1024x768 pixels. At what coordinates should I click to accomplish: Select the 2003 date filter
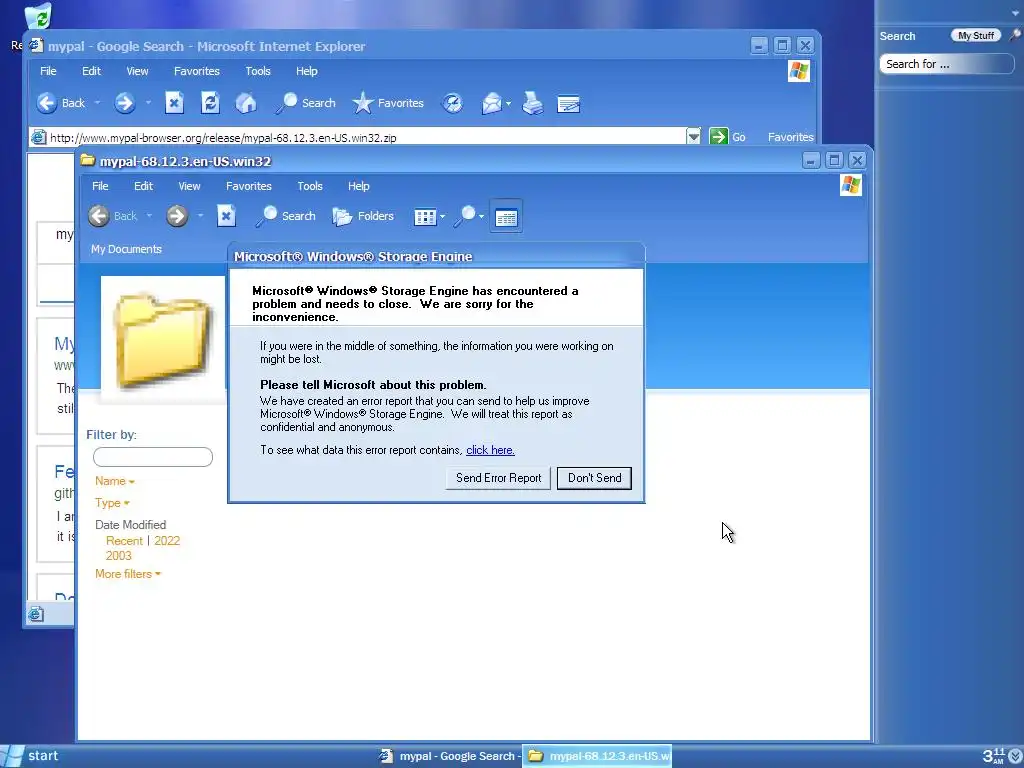(118, 556)
